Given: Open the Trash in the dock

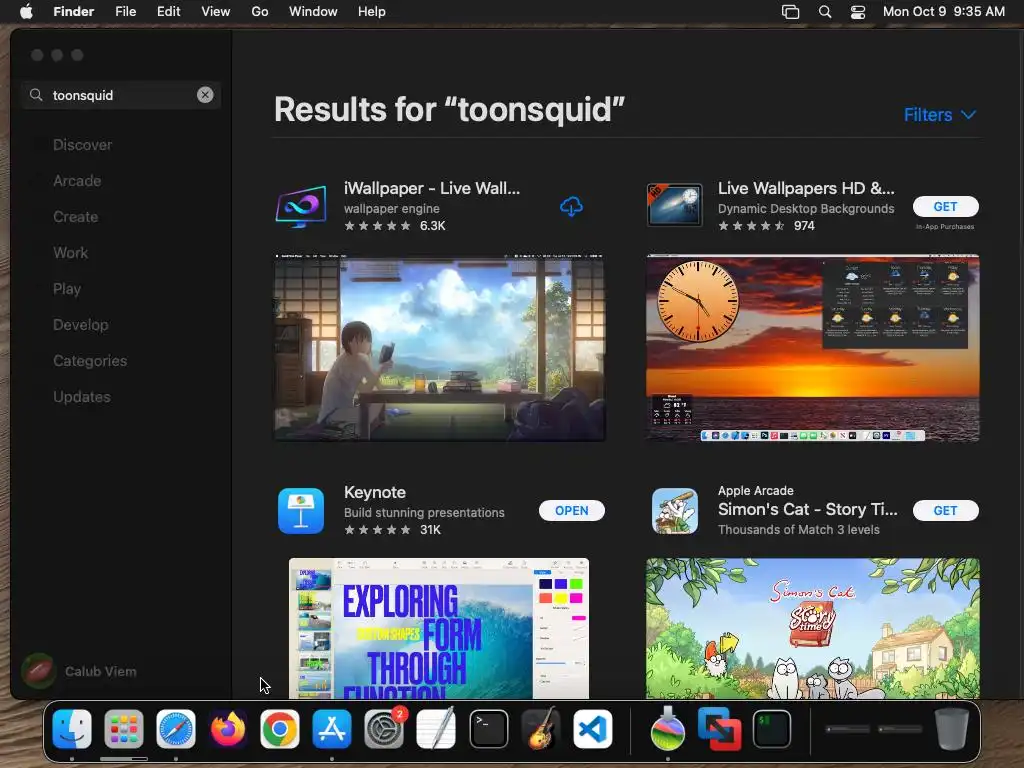Looking at the screenshot, I should [952, 729].
